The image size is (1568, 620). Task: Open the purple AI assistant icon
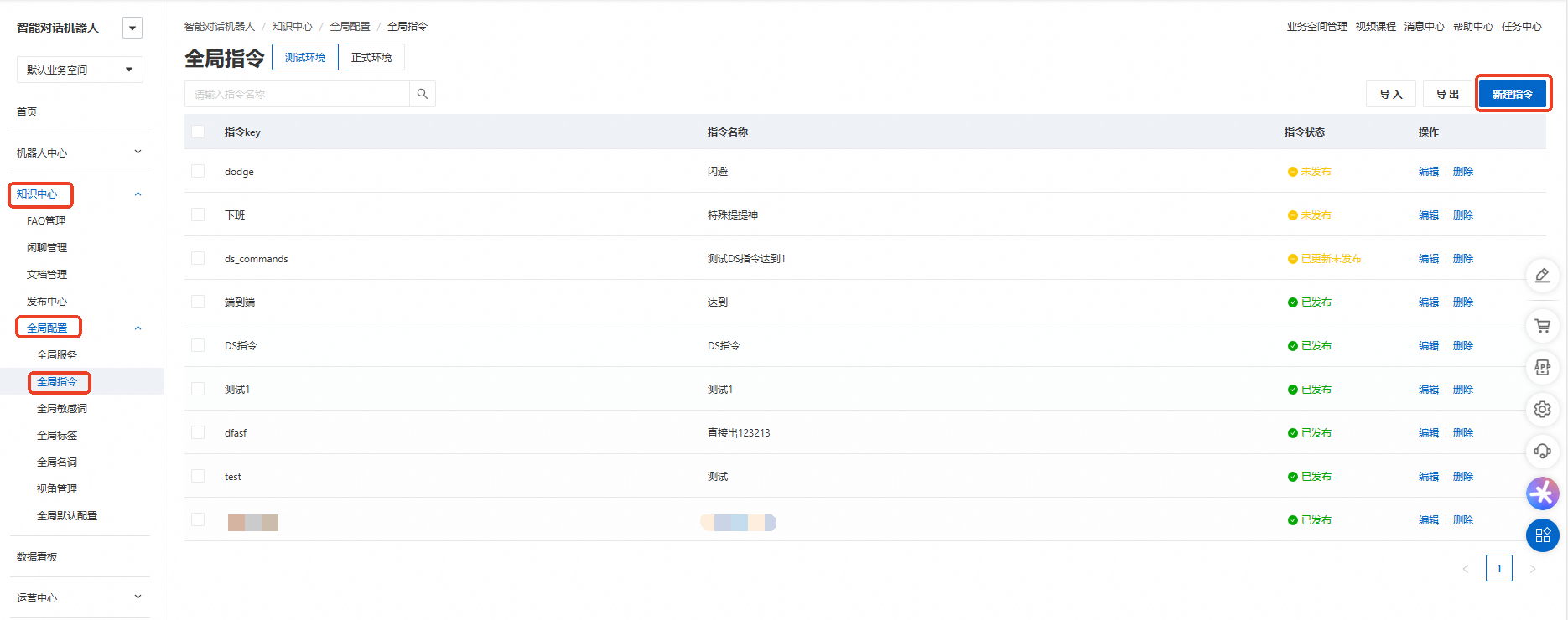(x=1542, y=493)
